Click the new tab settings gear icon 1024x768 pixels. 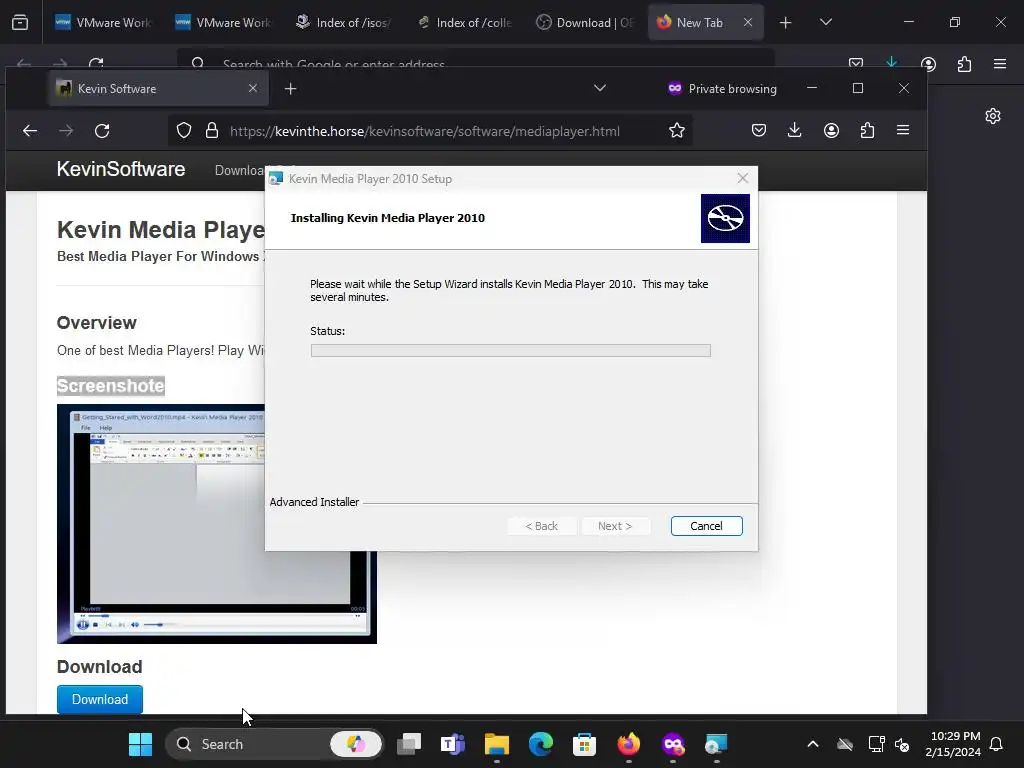coord(993,116)
